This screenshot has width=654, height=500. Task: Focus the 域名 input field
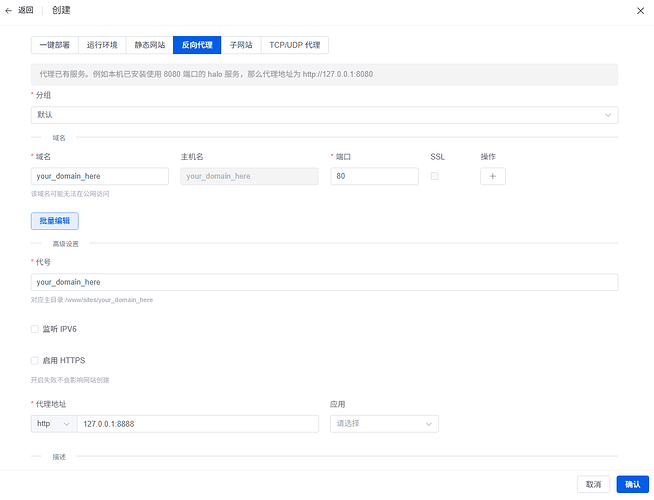100,176
